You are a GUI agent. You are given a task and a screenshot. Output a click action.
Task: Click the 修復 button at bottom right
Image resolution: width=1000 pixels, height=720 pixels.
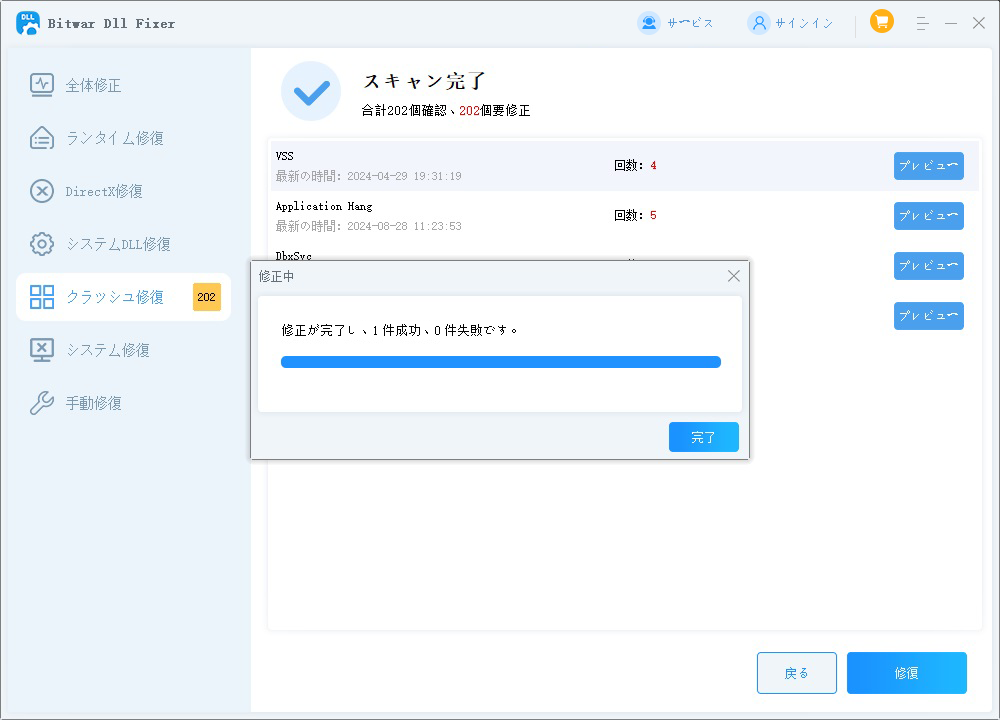[906, 673]
